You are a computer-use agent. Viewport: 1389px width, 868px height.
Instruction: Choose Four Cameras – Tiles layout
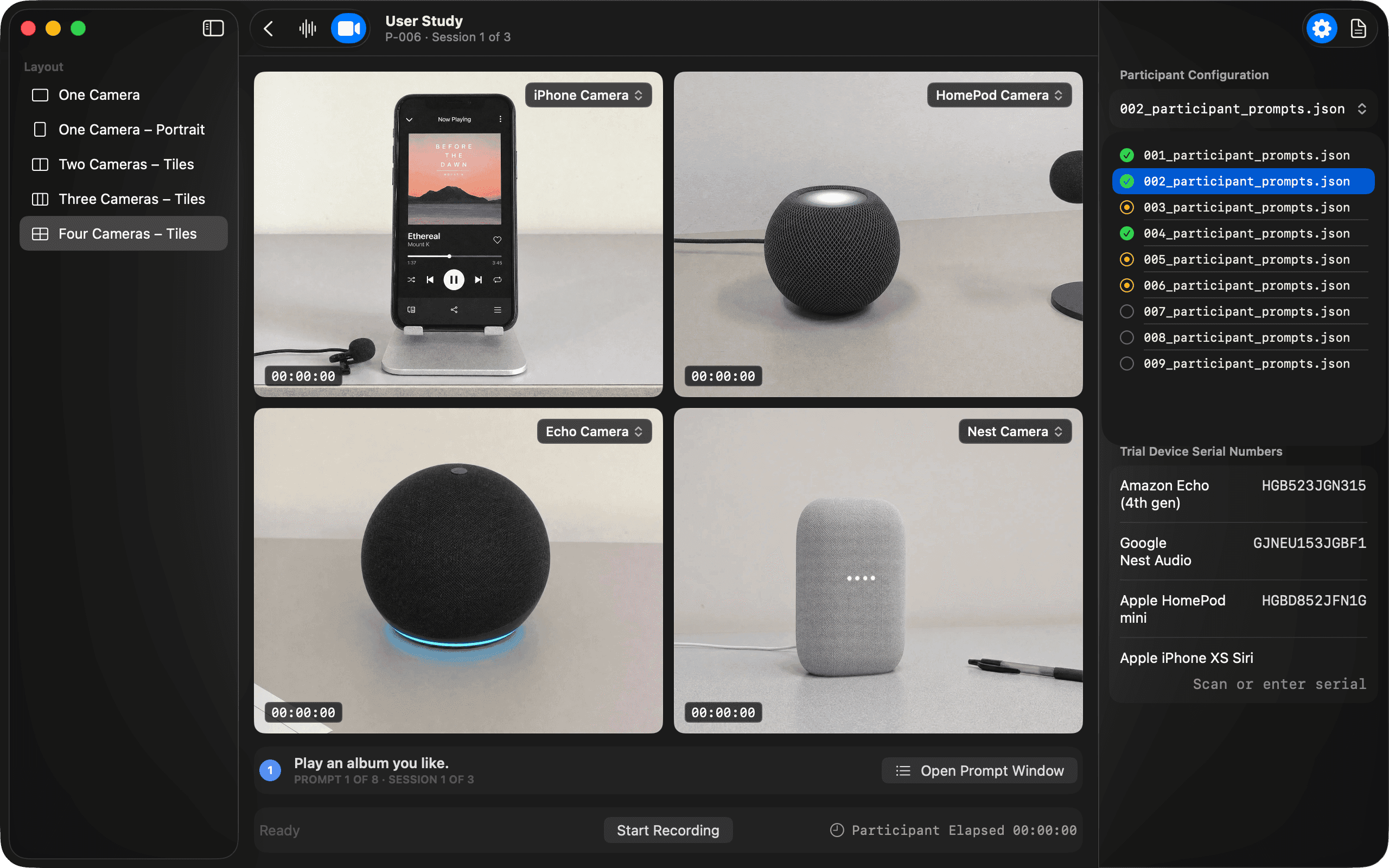coord(123,234)
